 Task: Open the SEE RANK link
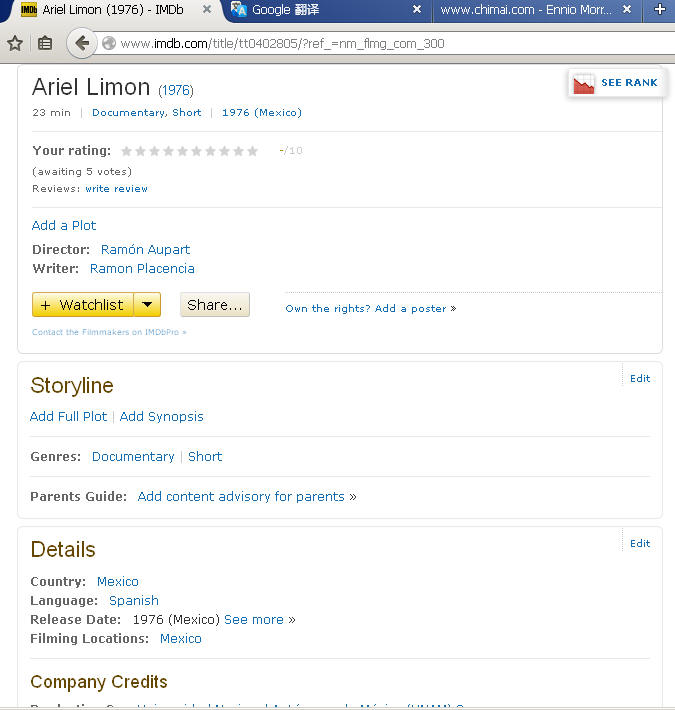tap(629, 82)
